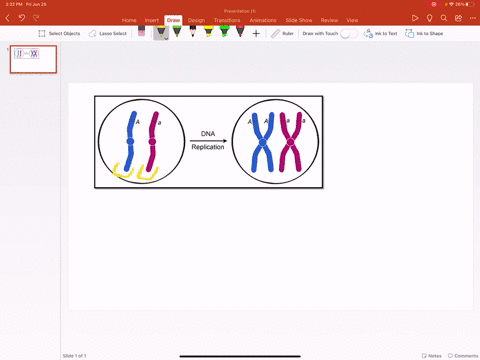
Task: Choose the Lasso Select tool
Action: [108, 33]
